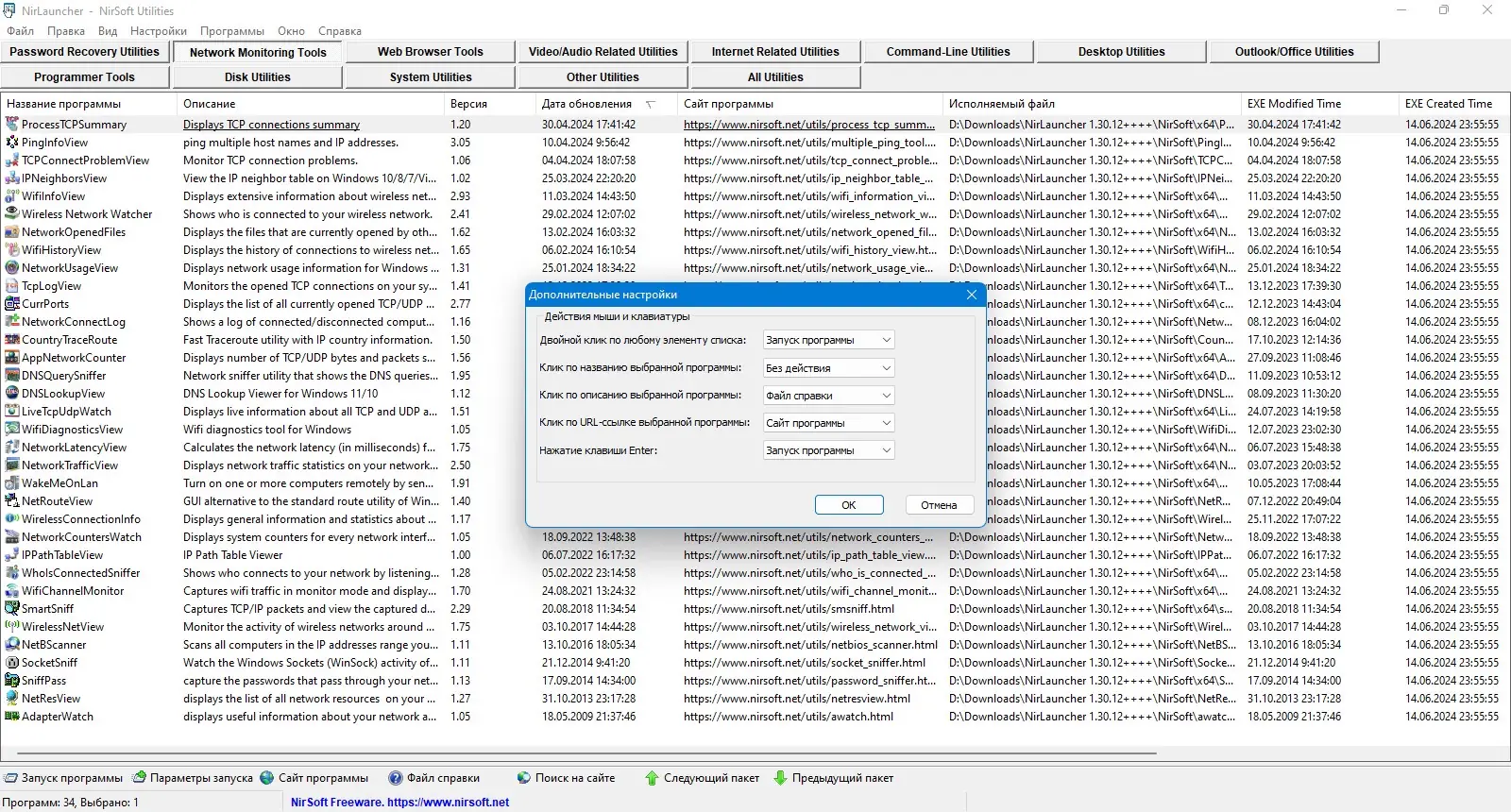The height and width of the screenshot is (812, 1511).
Task: Switch to System Utilities tab
Action: 430,77
